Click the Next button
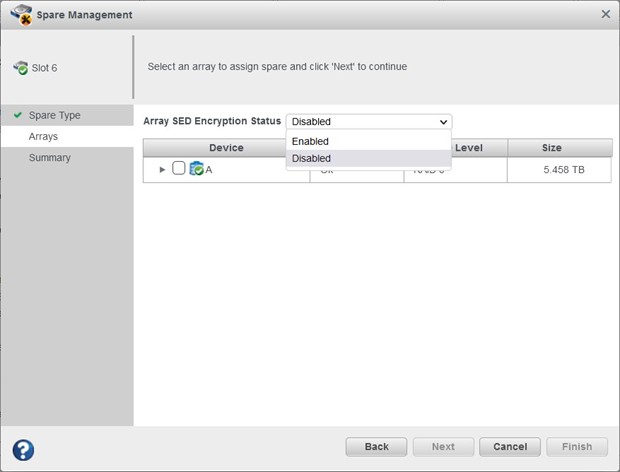620x472 pixels. click(443, 447)
